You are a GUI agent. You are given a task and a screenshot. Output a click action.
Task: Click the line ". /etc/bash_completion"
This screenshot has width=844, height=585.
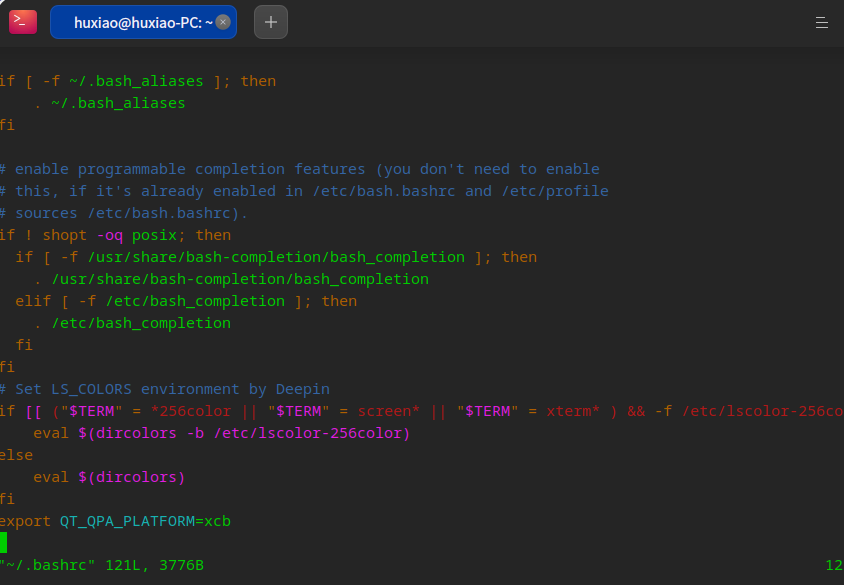pyautogui.click(x=132, y=323)
